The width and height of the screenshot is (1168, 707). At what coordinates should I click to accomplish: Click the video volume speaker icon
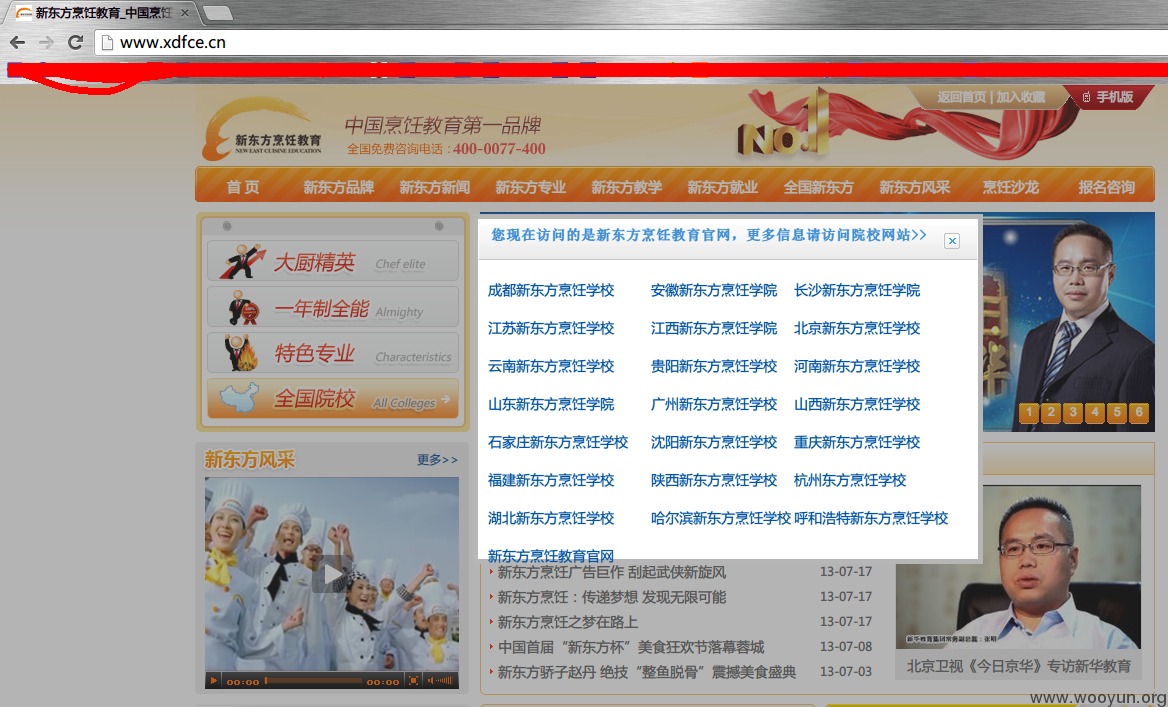[431, 680]
